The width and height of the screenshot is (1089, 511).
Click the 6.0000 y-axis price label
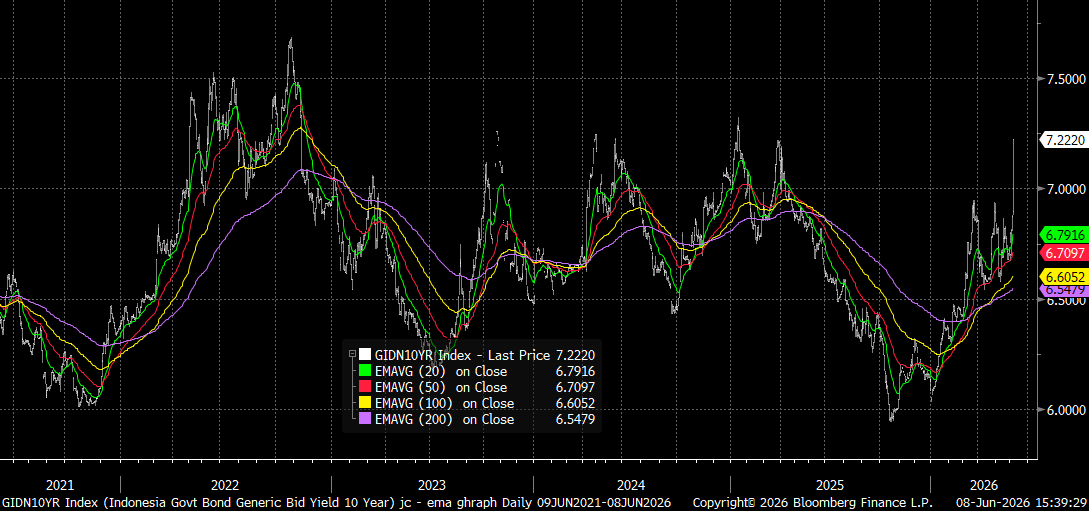[1066, 410]
